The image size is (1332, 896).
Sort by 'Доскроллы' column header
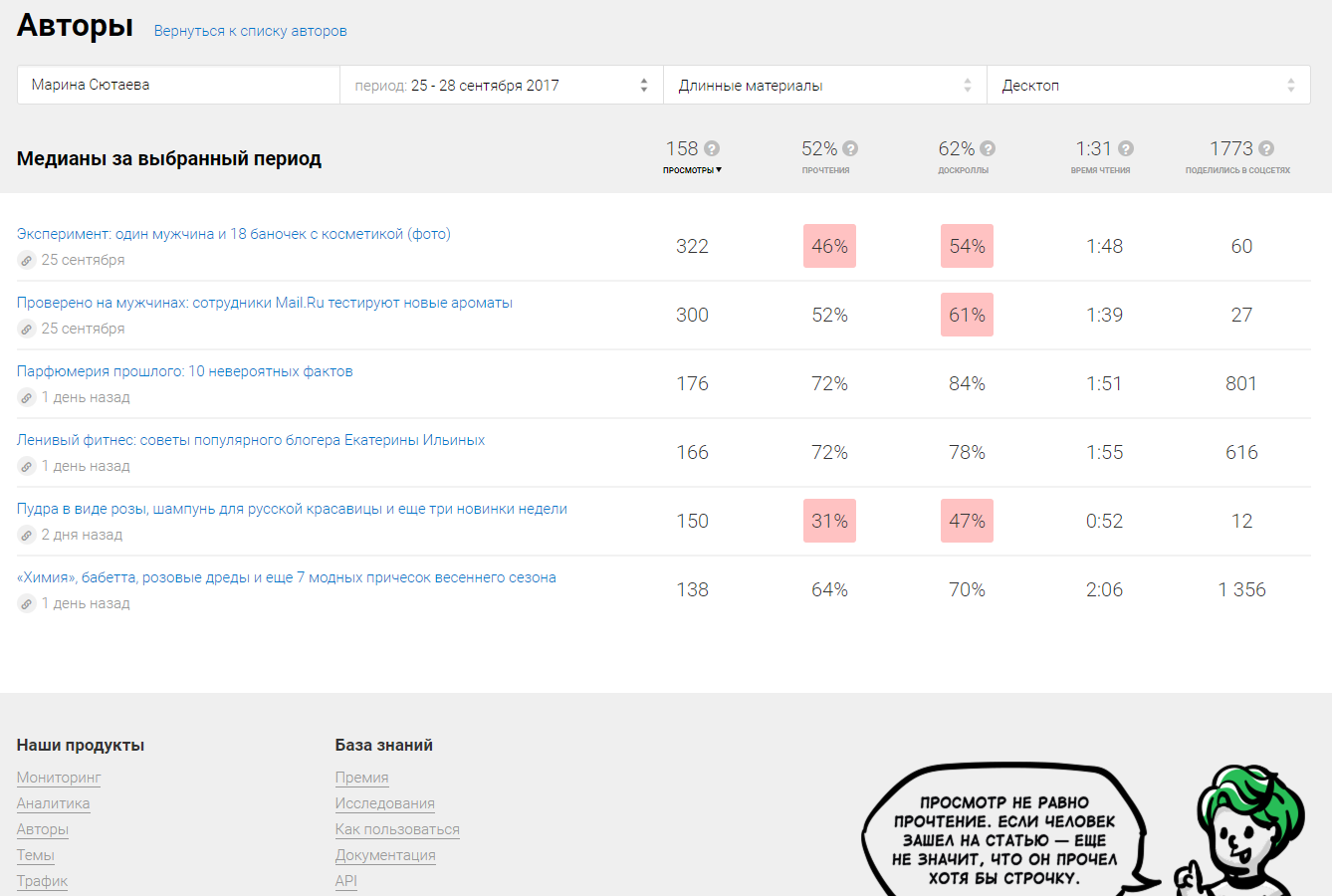(964, 170)
